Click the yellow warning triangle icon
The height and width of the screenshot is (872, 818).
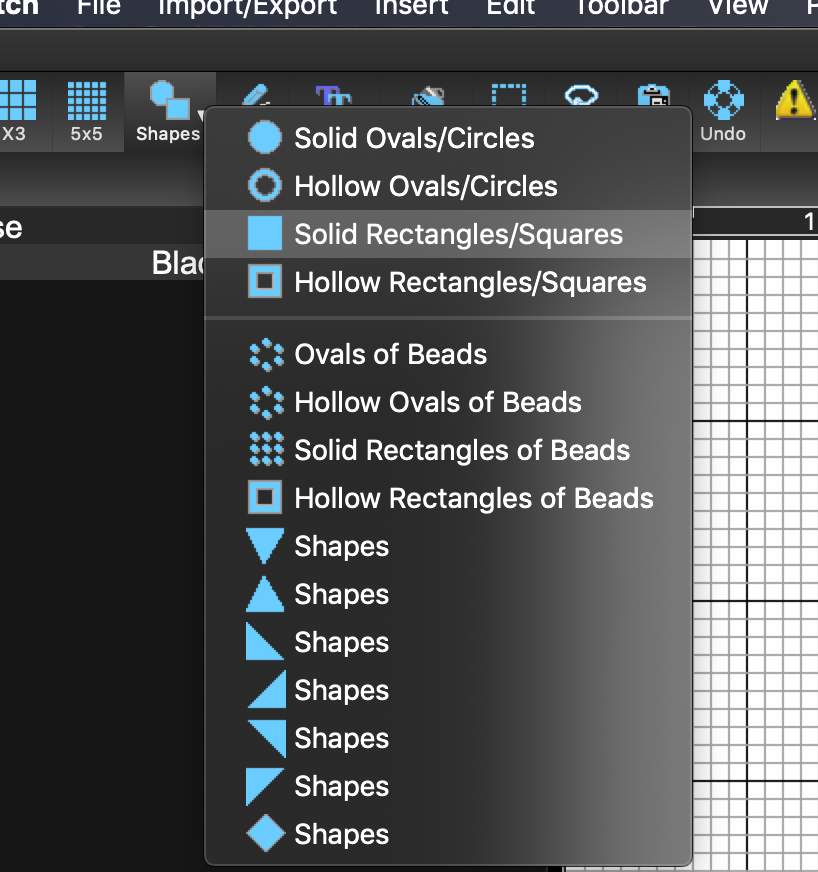[795, 100]
